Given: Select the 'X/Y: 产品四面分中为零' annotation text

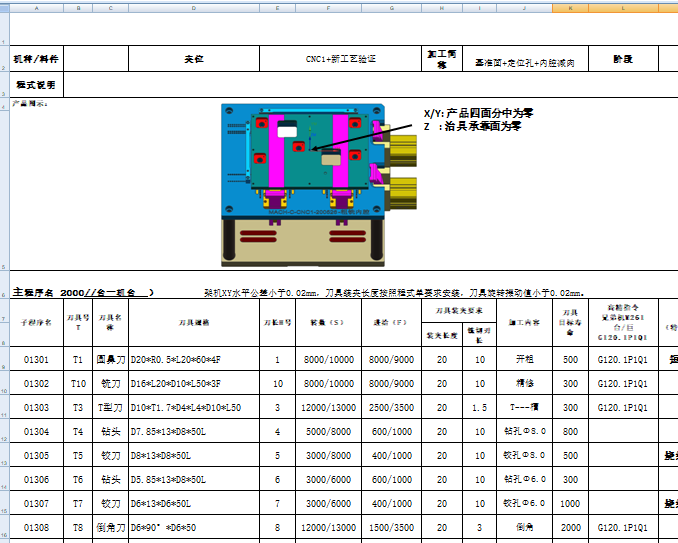Looking at the screenshot, I should (478, 113).
